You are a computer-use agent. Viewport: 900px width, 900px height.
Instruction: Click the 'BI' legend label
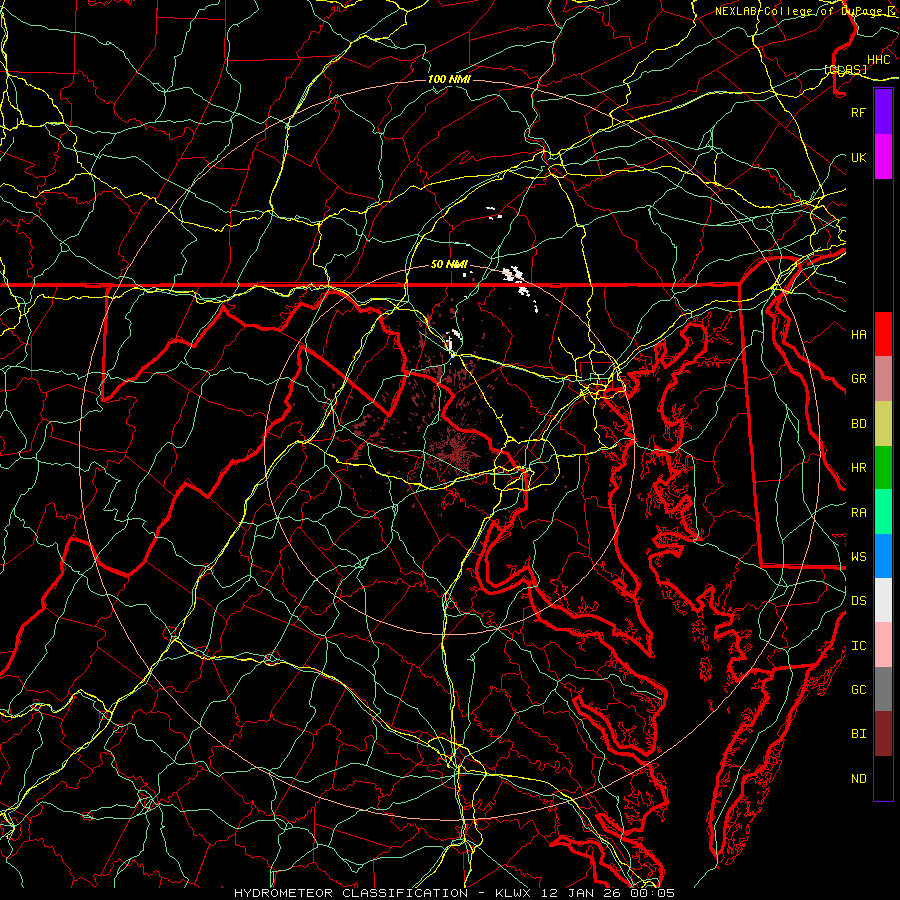859,734
